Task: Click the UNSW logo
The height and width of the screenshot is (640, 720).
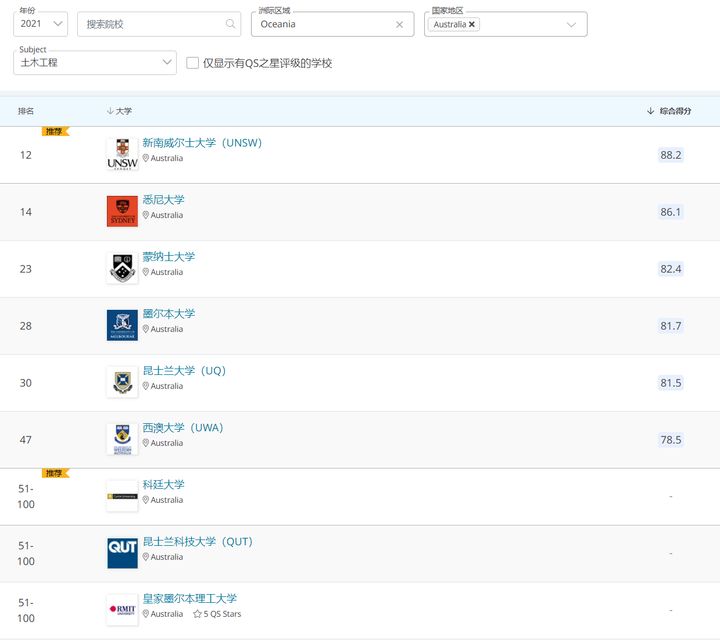Action: [x=122, y=154]
